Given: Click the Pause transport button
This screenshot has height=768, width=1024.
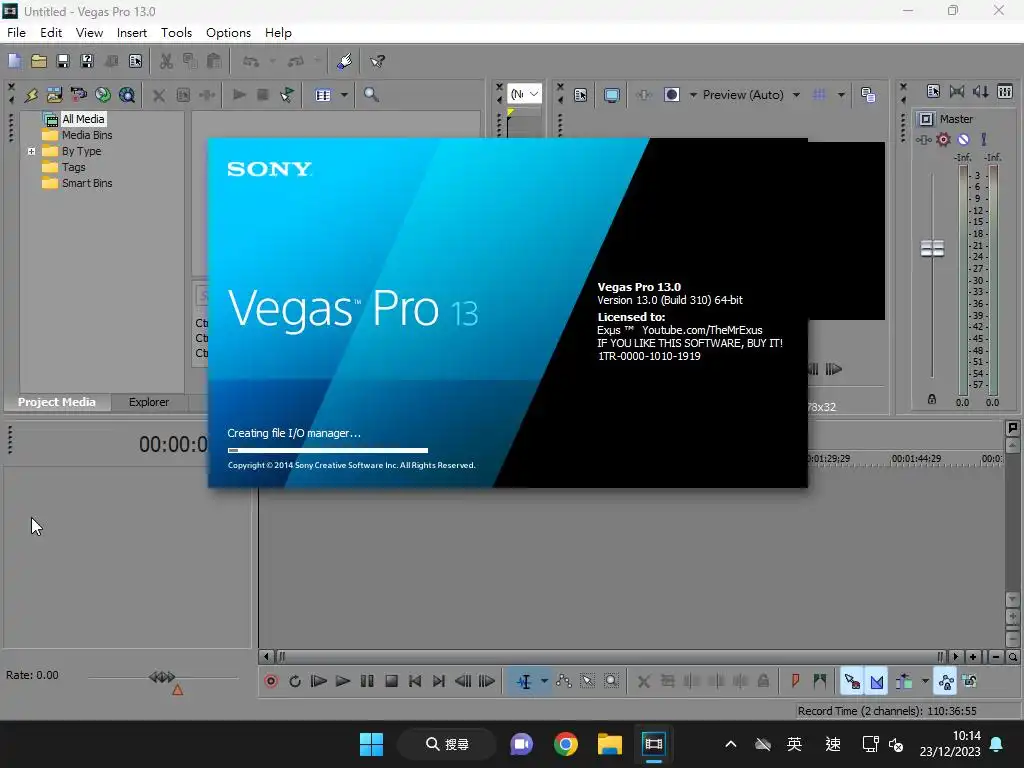Looking at the screenshot, I should [367, 681].
